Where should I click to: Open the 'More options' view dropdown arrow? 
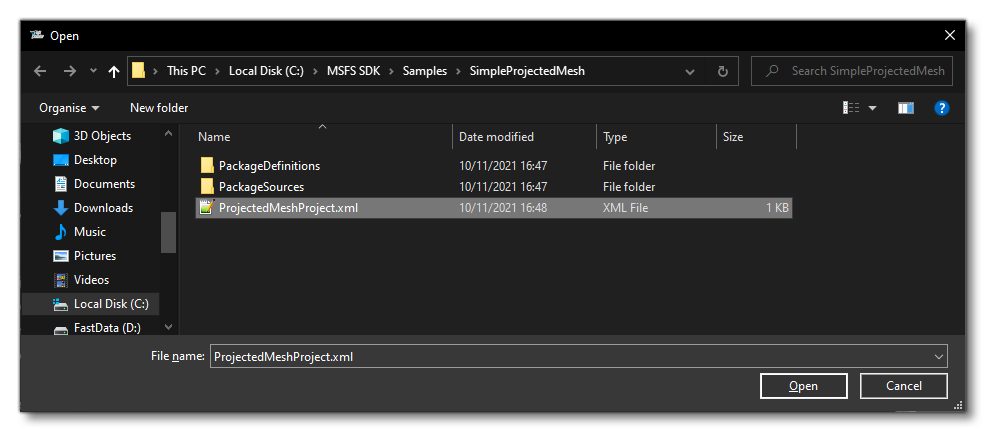872,108
